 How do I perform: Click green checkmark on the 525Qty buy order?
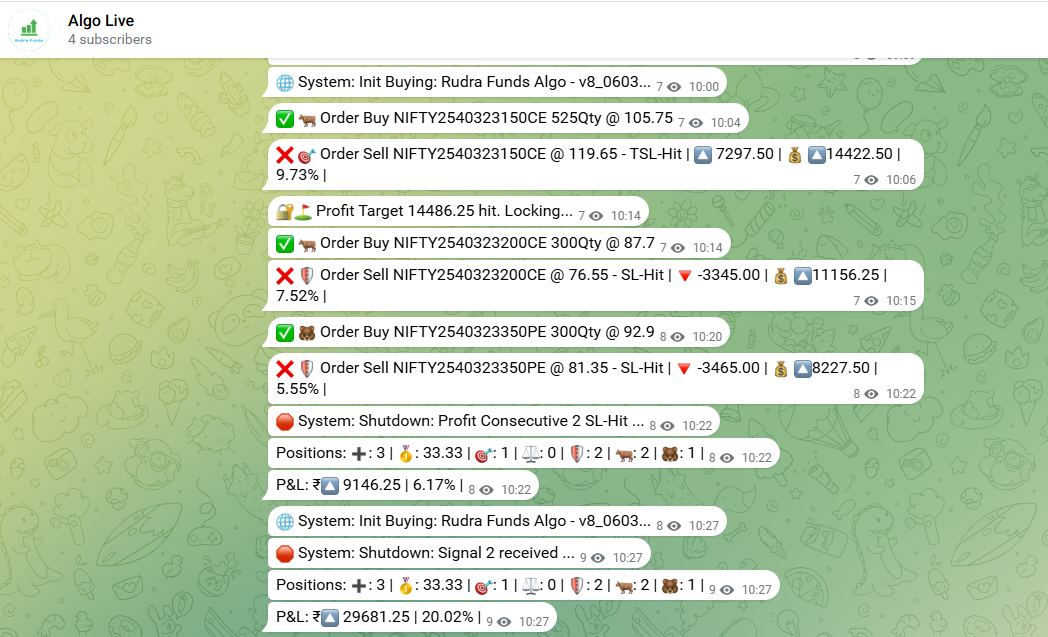pos(285,118)
